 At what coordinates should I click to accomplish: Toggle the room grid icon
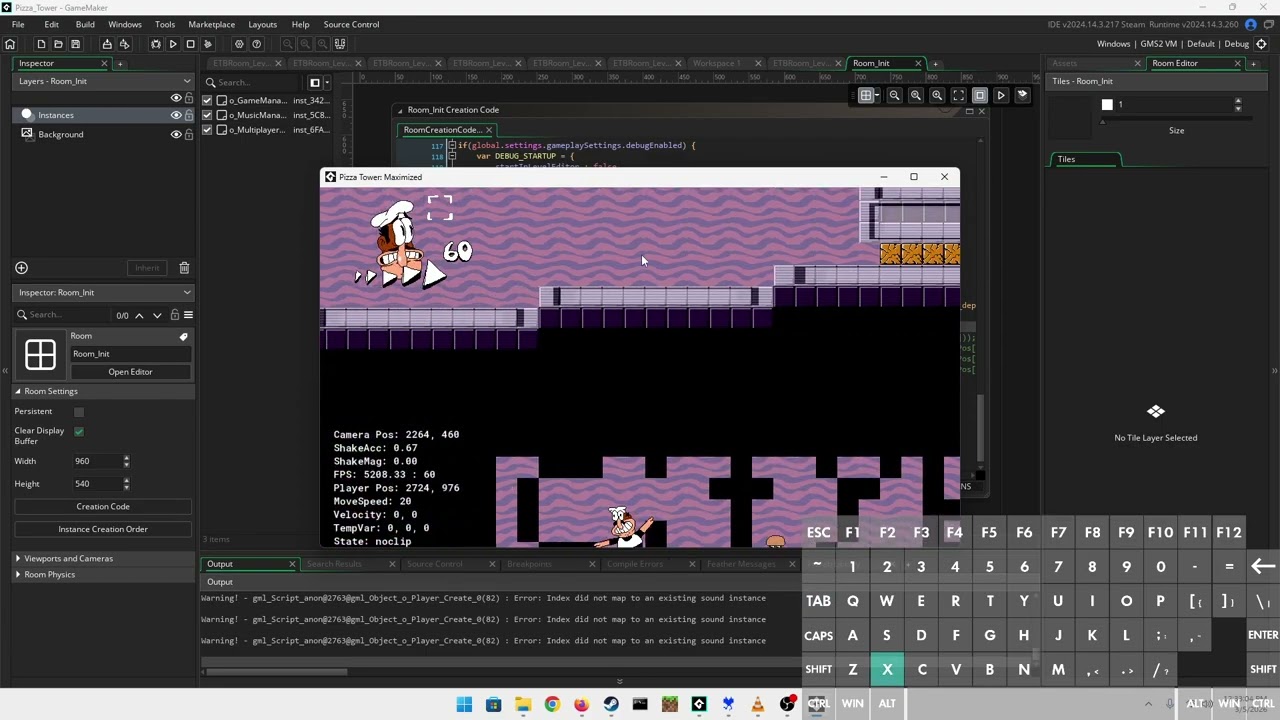click(x=866, y=95)
